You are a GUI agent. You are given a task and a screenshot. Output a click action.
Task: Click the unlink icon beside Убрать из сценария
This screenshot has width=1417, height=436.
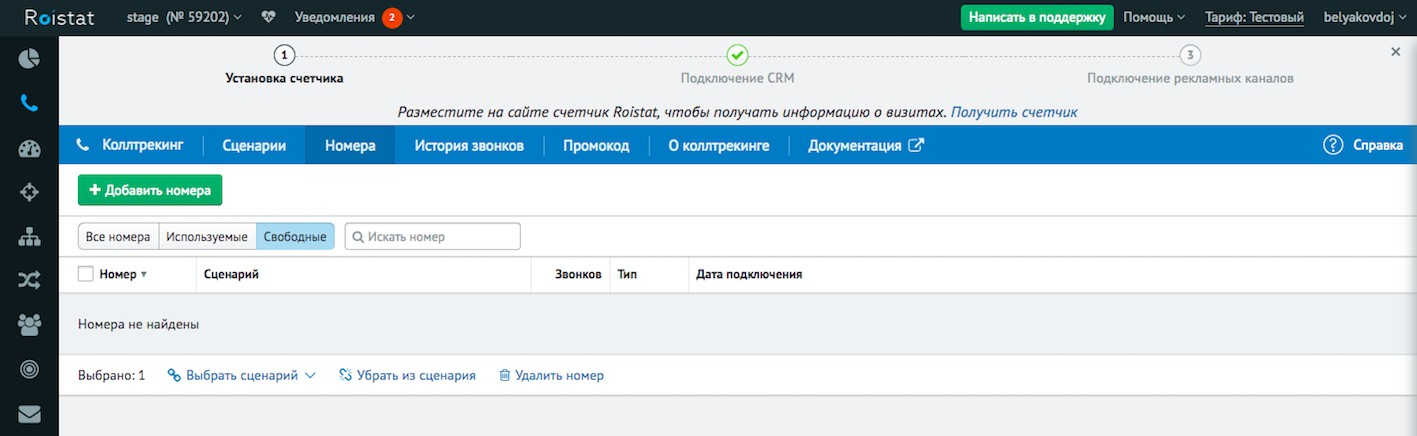[346, 375]
